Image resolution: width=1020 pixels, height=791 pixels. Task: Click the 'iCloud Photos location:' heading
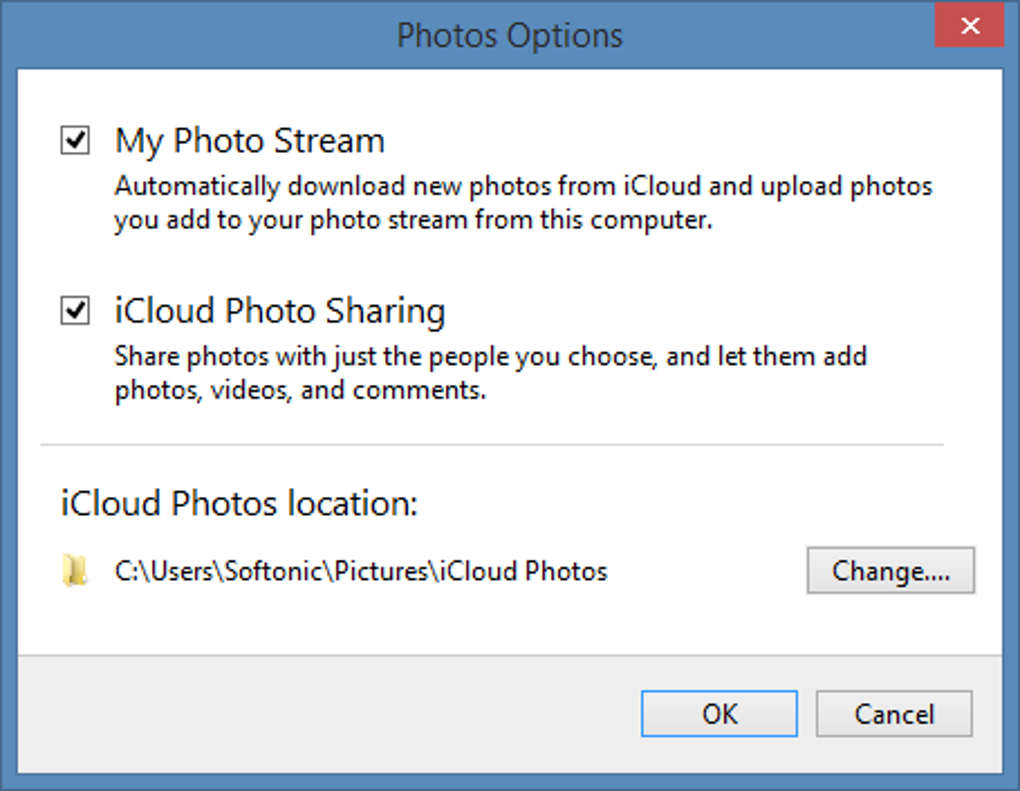239,503
